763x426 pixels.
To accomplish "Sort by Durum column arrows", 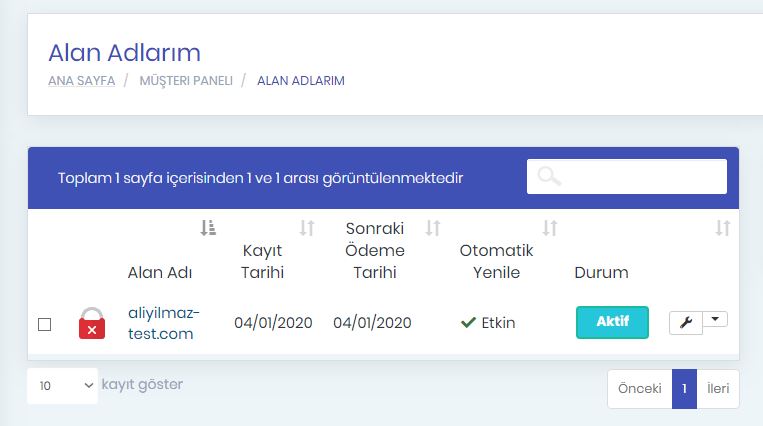I will pos(723,228).
